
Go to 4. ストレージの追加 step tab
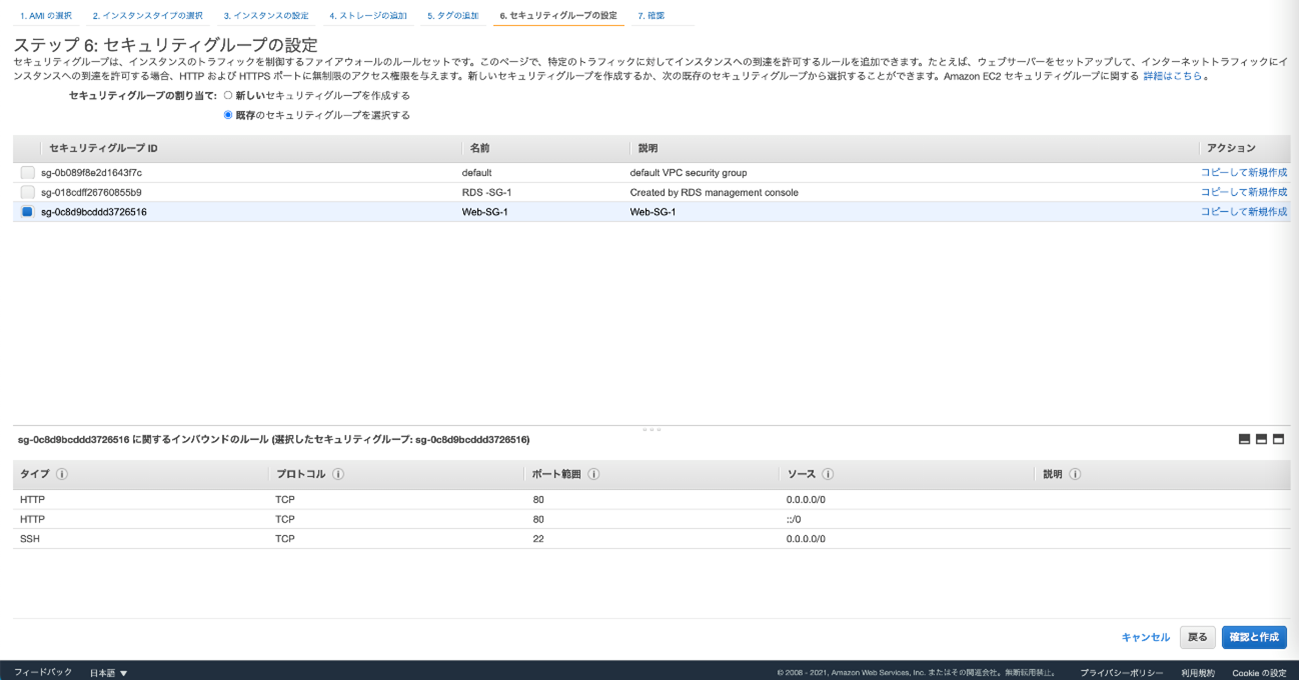pyautogui.click(x=368, y=16)
